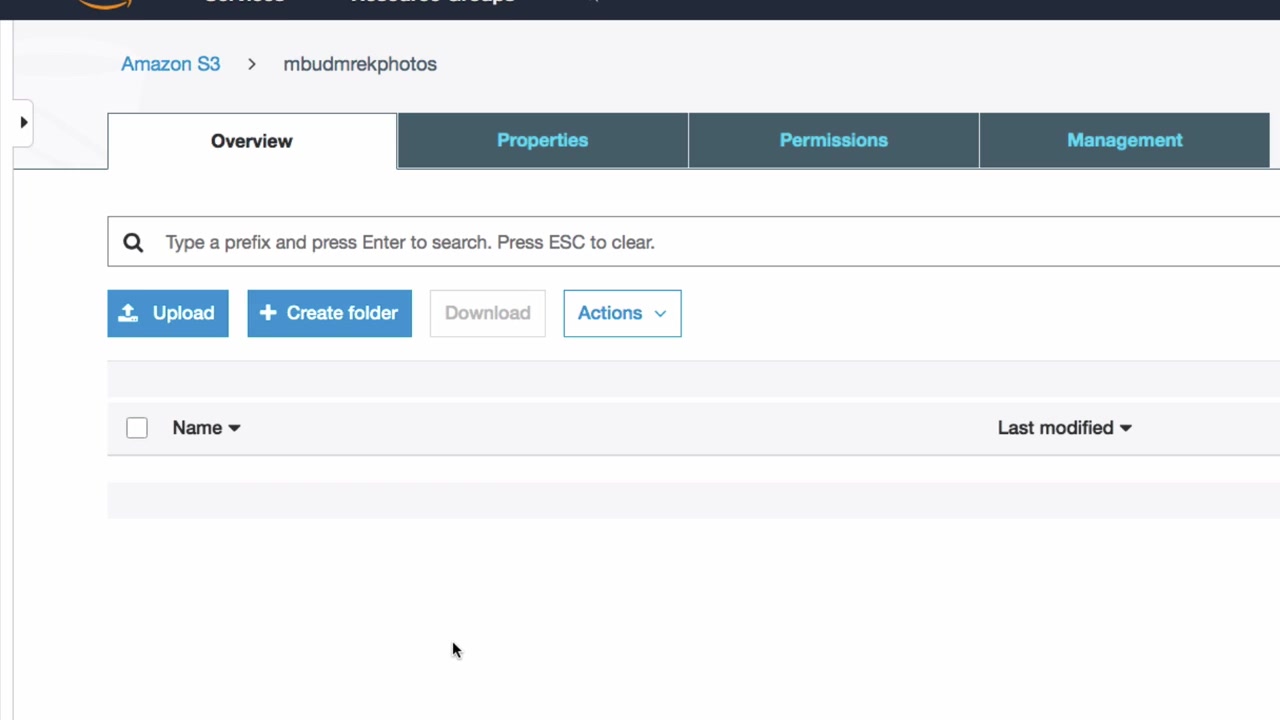Sort objects by the Name column
Image resolution: width=1280 pixels, height=720 pixels.
click(206, 428)
